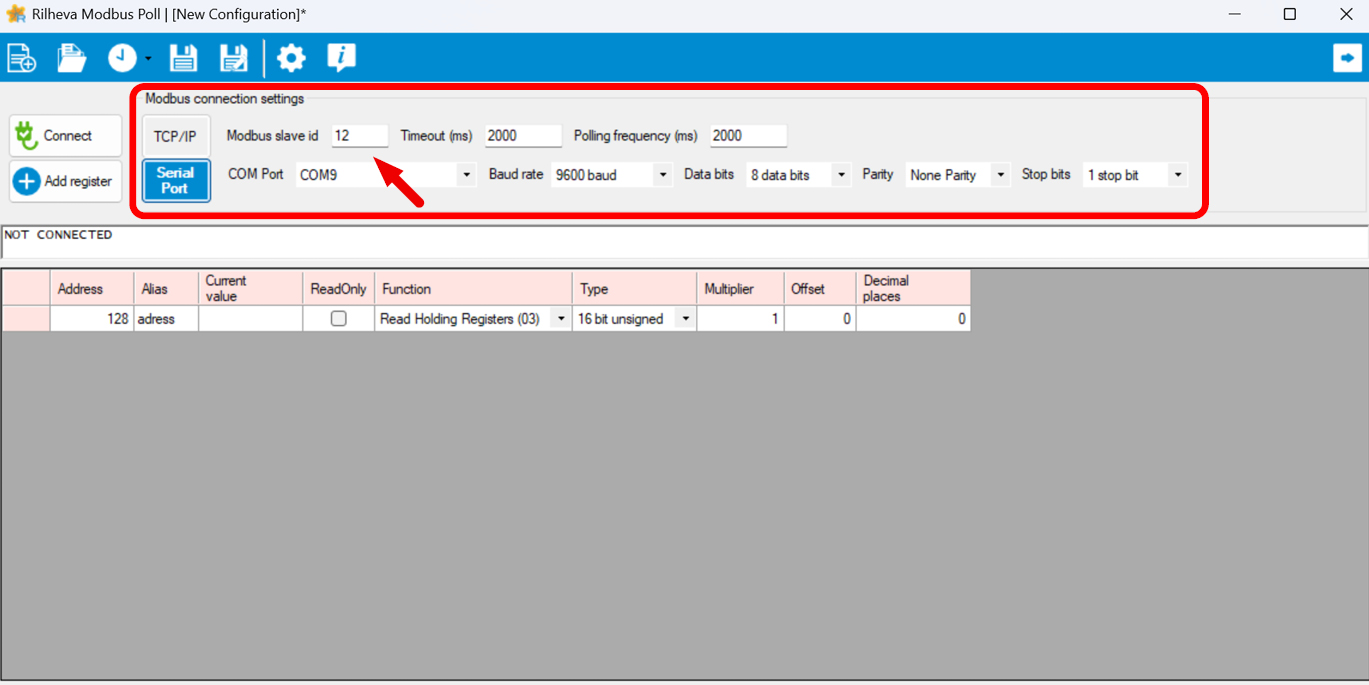Image resolution: width=1369 pixels, height=685 pixels.
Task: Edit the Polling frequency field
Action: pyautogui.click(x=749, y=135)
